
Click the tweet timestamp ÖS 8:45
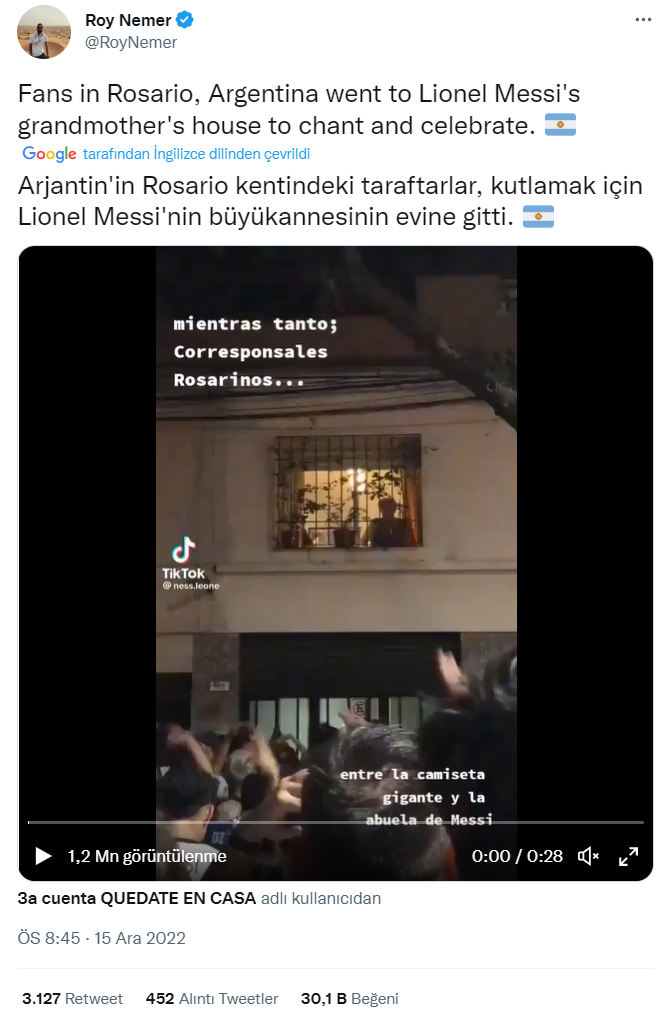49,938
